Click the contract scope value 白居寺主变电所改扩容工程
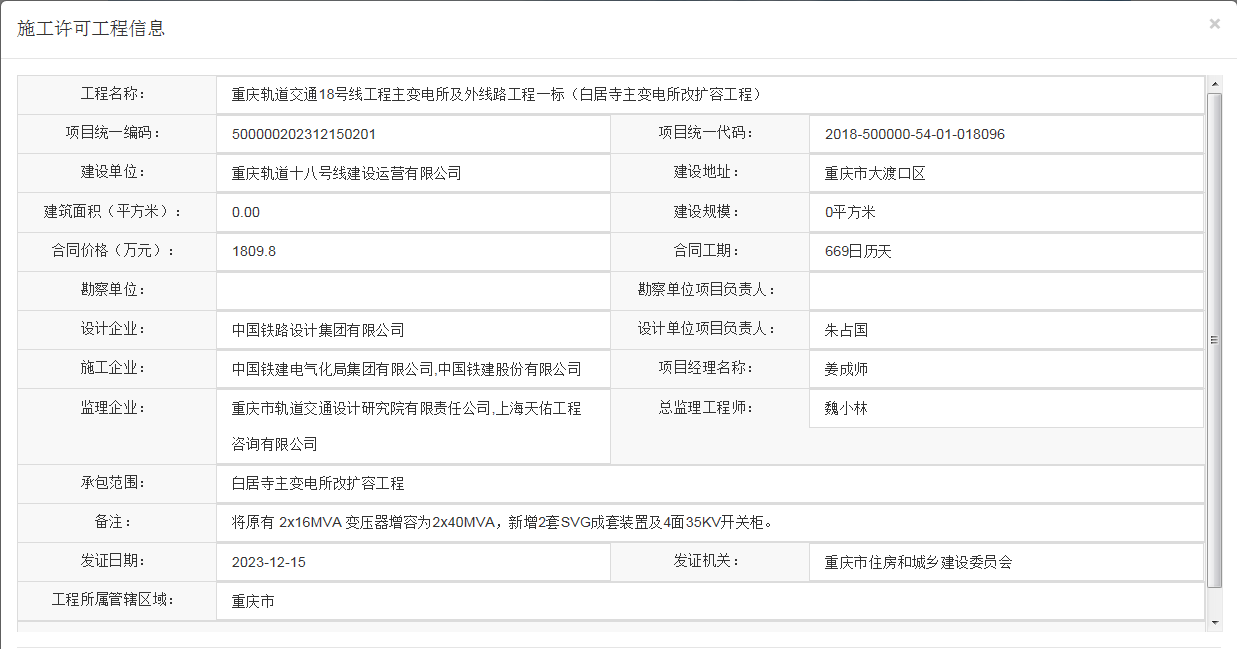Image resolution: width=1237 pixels, height=649 pixels. [318, 483]
